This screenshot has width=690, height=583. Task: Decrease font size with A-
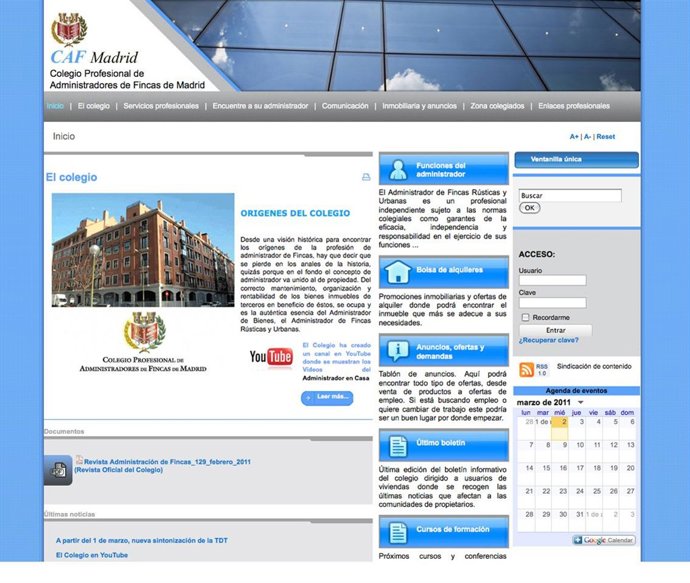(x=587, y=137)
